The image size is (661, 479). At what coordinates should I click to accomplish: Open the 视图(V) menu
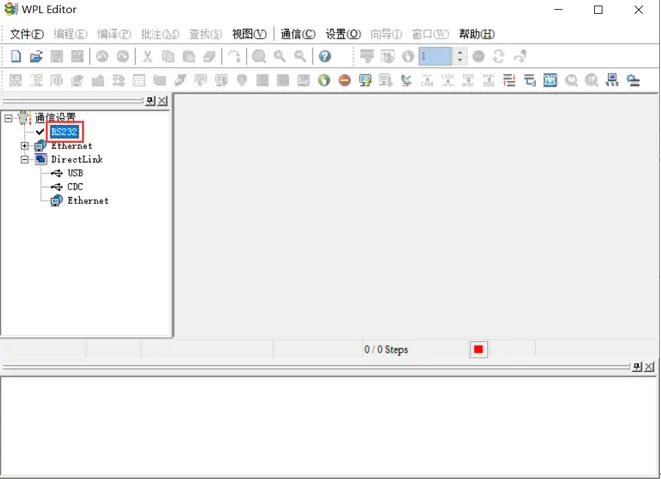(249, 34)
